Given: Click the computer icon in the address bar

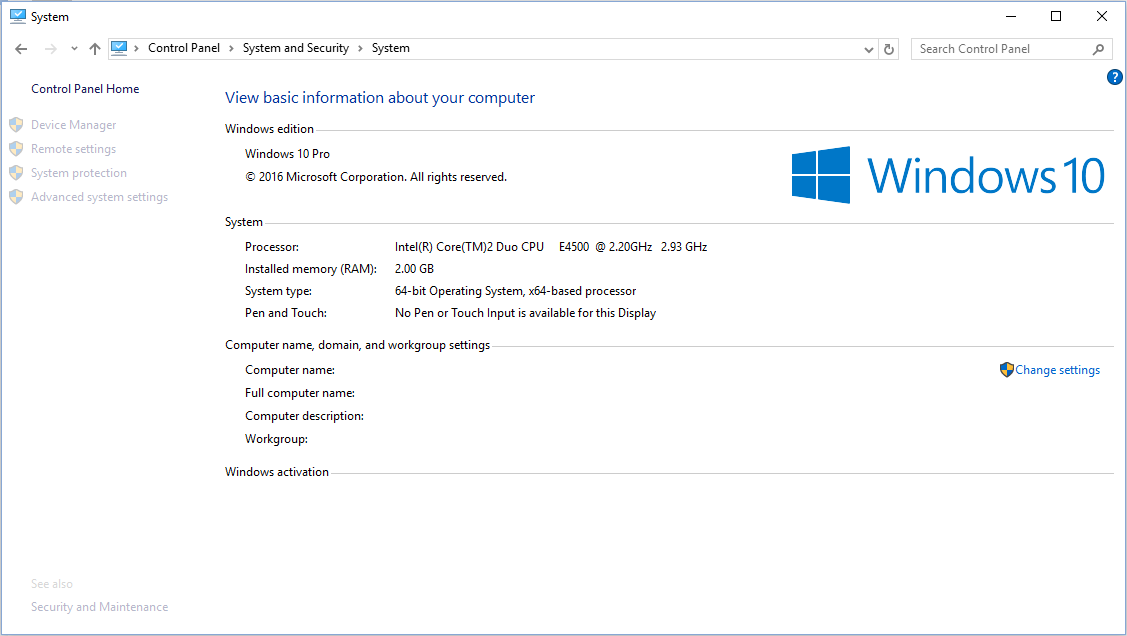Looking at the screenshot, I should [119, 48].
